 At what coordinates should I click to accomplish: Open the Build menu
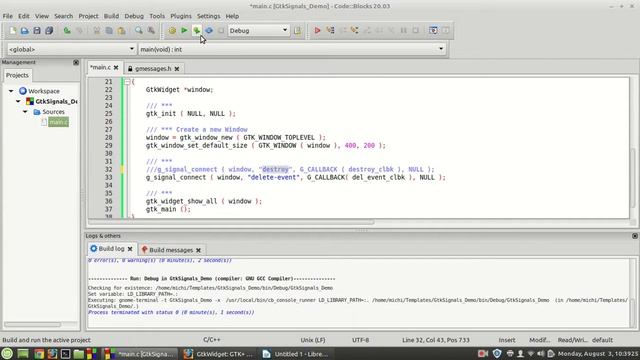click(111, 16)
